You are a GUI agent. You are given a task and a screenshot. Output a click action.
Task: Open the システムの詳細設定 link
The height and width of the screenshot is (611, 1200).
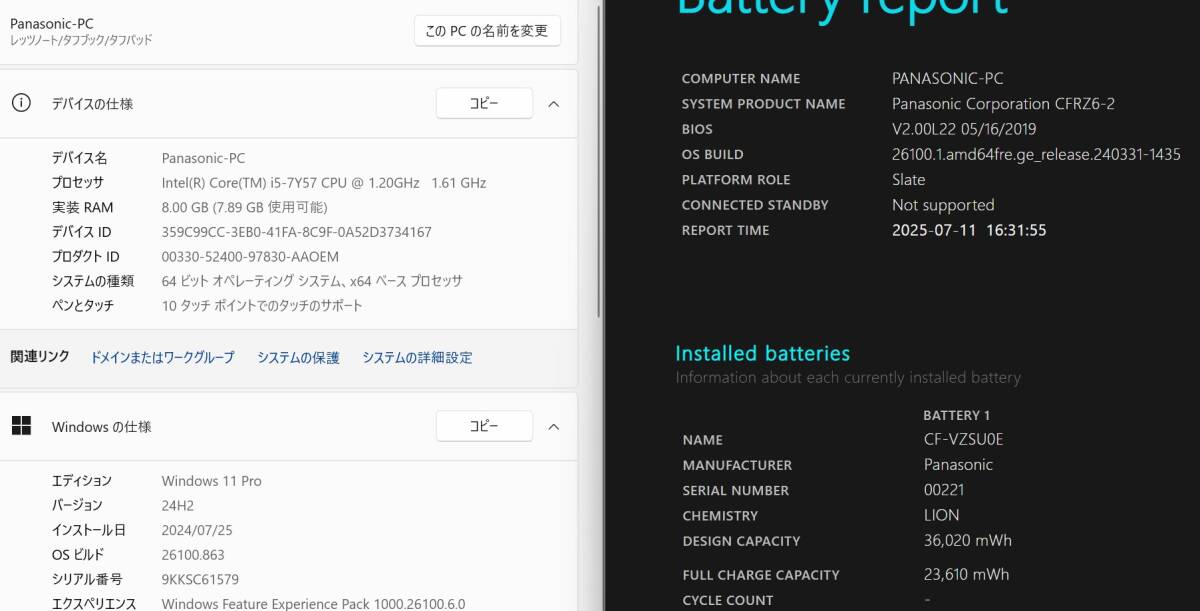point(417,357)
